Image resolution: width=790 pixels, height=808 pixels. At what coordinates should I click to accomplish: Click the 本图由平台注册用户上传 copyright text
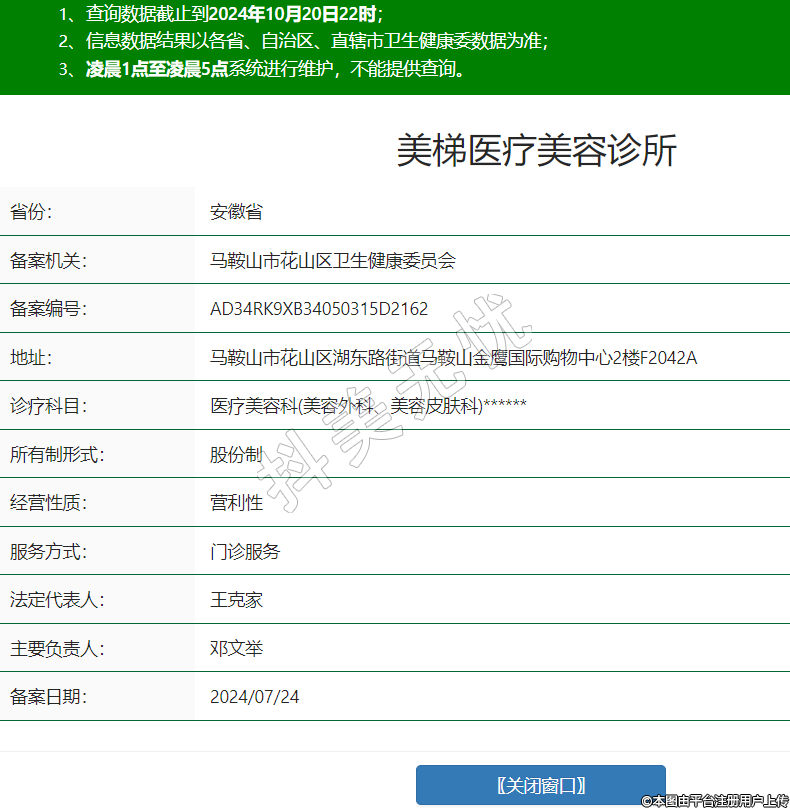pyautogui.click(x=715, y=800)
